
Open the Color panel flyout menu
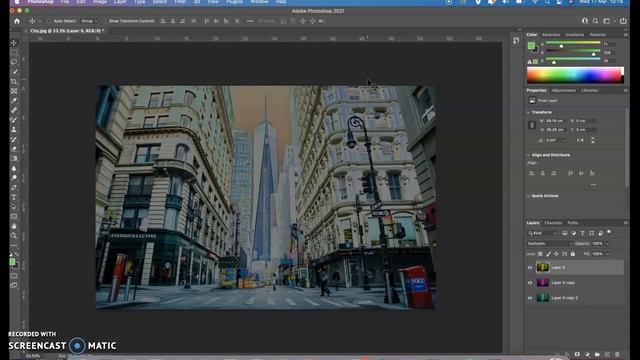pyautogui.click(x=626, y=35)
